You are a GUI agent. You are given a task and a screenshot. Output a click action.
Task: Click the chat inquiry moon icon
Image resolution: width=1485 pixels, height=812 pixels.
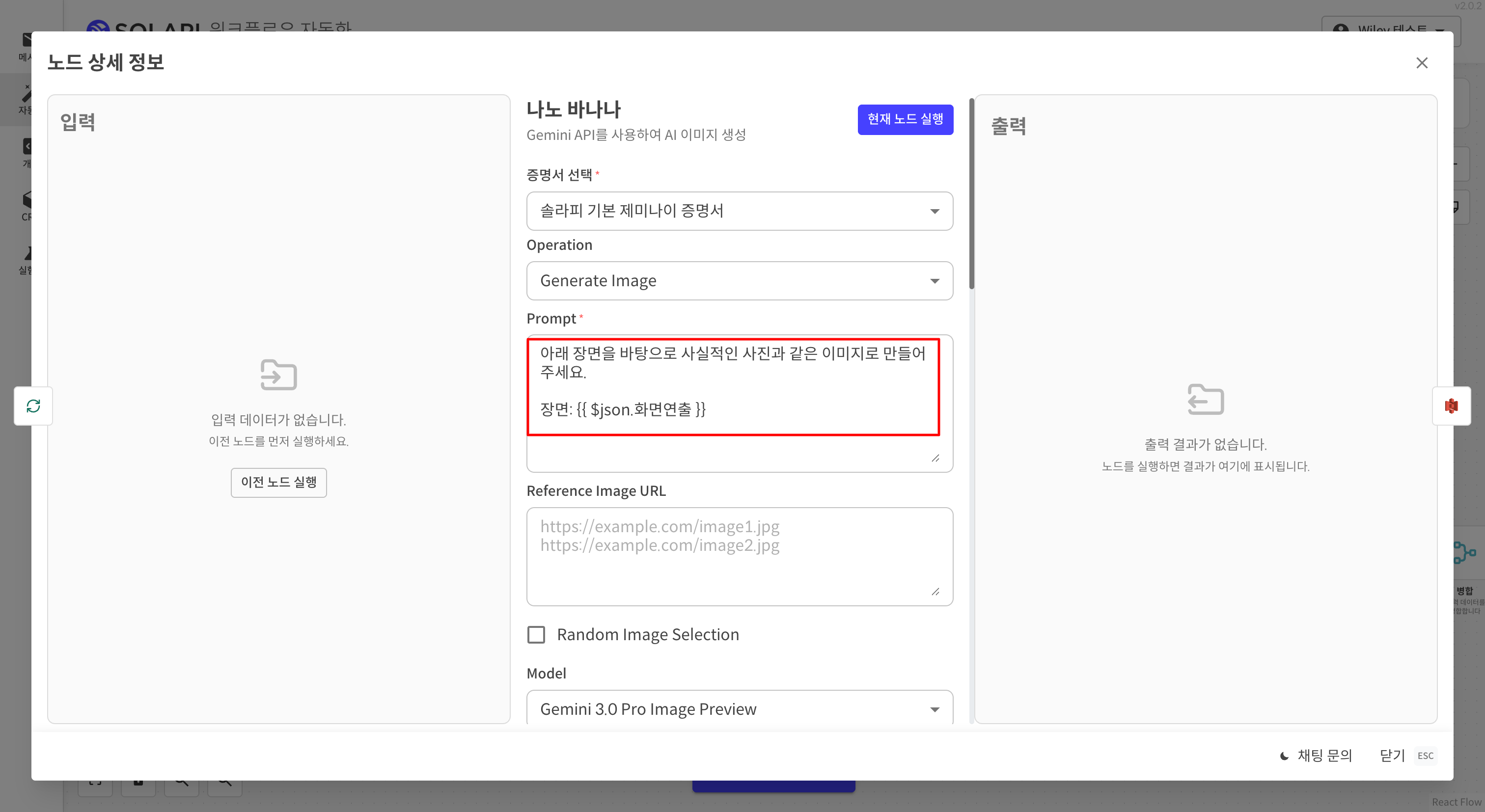[x=1284, y=756]
